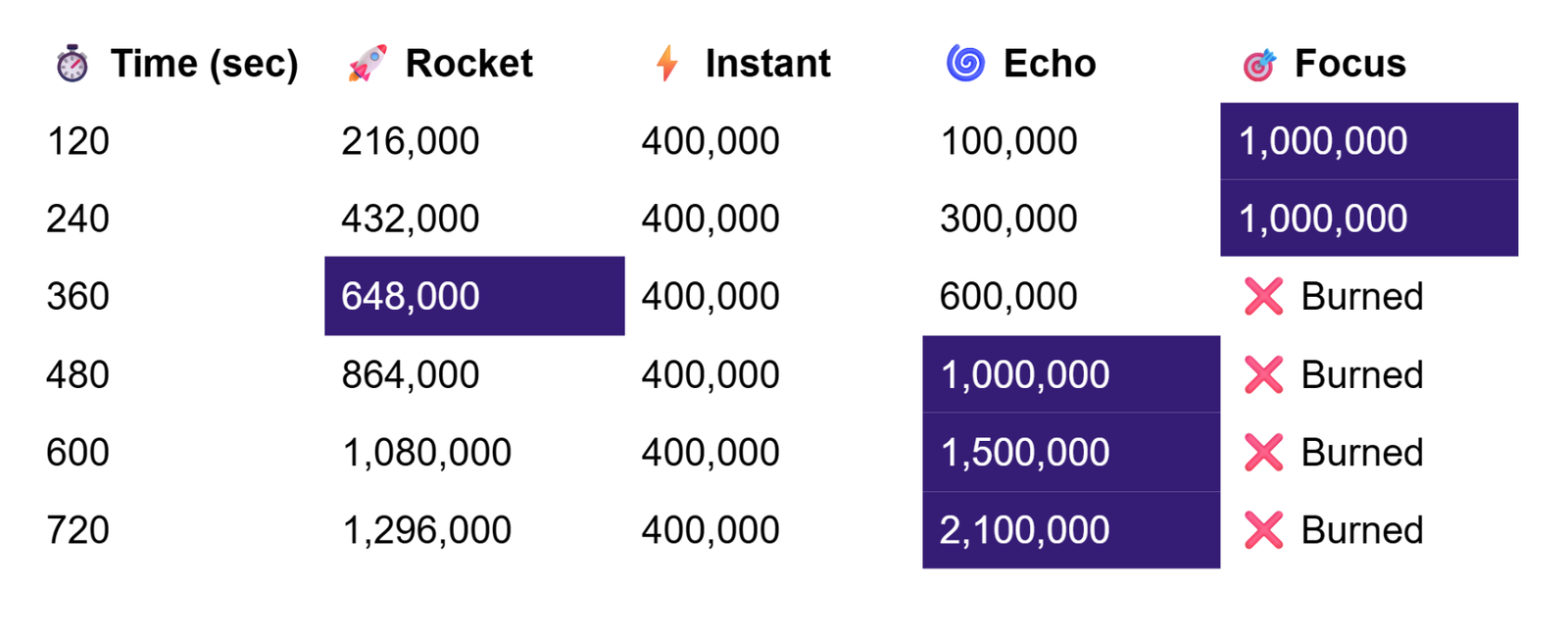Screen dimensions: 1568x637
Task: Click the highlighted 648,000 Rocket cell
Action: [x=474, y=296]
